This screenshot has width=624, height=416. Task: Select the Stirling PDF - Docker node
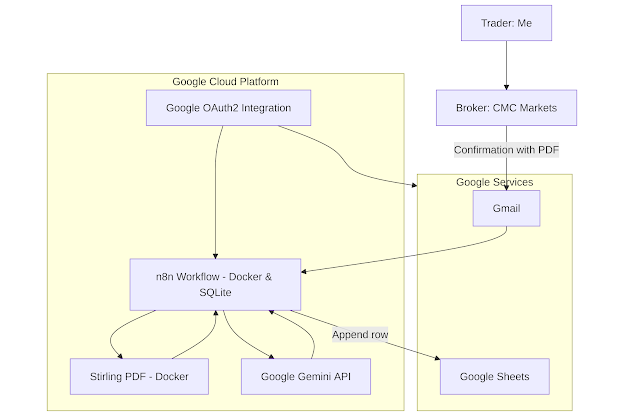coord(139,377)
